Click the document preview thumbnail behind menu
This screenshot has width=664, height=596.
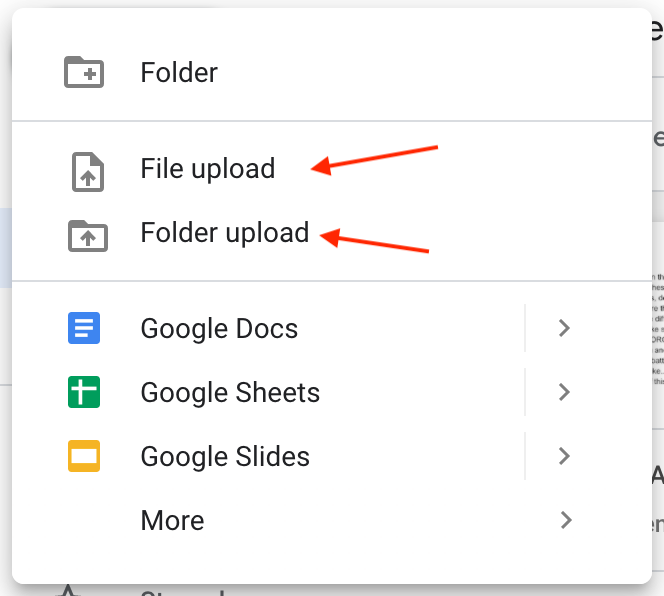click(x=658, y=328)
